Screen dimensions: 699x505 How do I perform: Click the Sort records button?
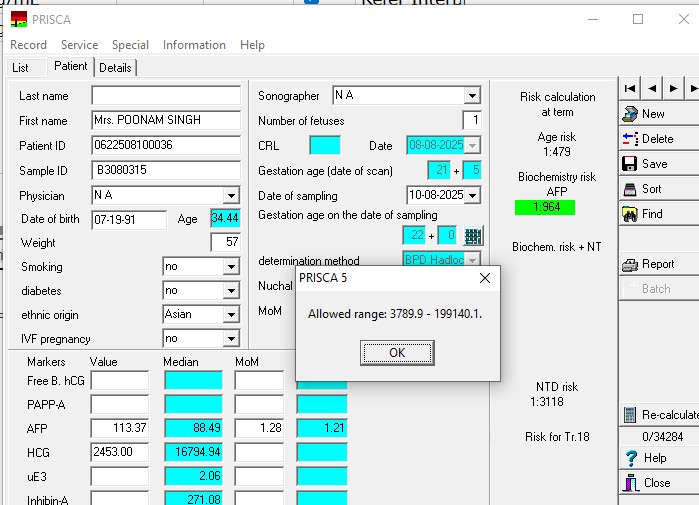coord(651,189)
